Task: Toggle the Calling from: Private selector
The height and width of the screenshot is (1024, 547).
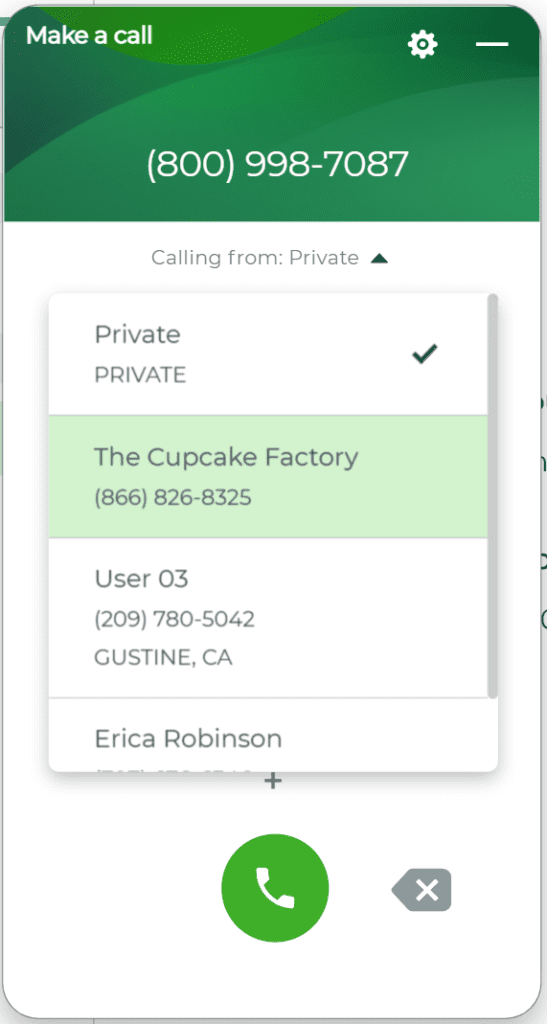Action: pos(270,258)
